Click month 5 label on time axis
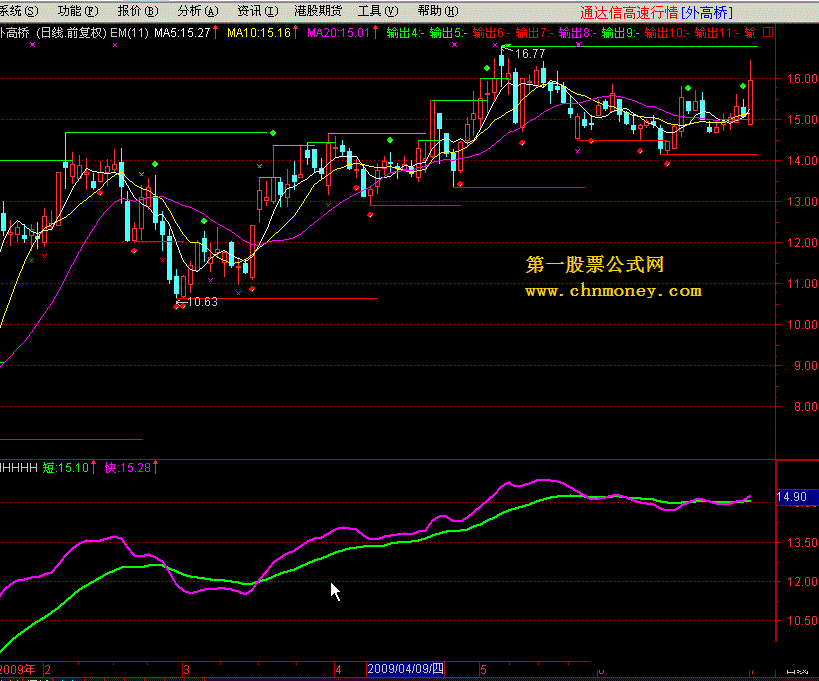 pyautogui.click(x=484, y=670)
